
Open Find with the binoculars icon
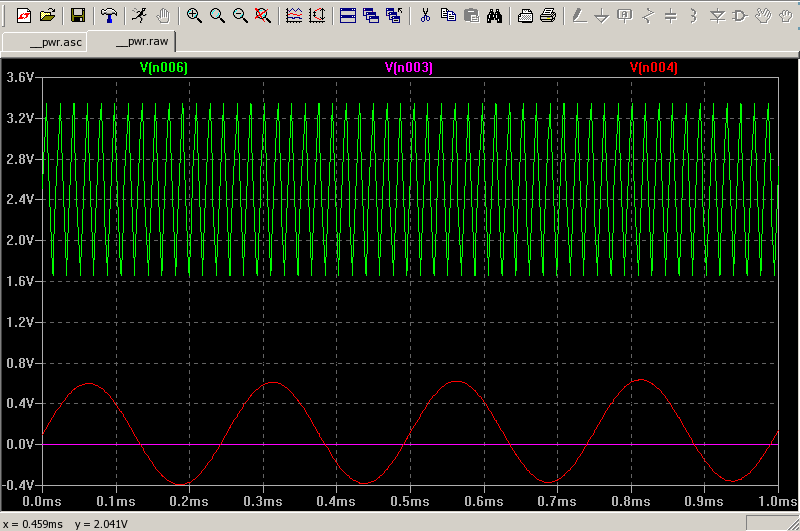(x=494, y=15)
